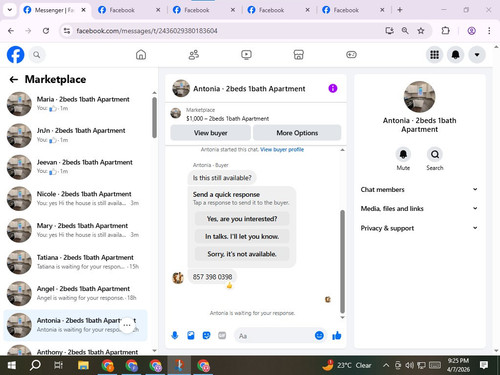Open the three-dot menu on Antonia's chat row

click(127, 325)
